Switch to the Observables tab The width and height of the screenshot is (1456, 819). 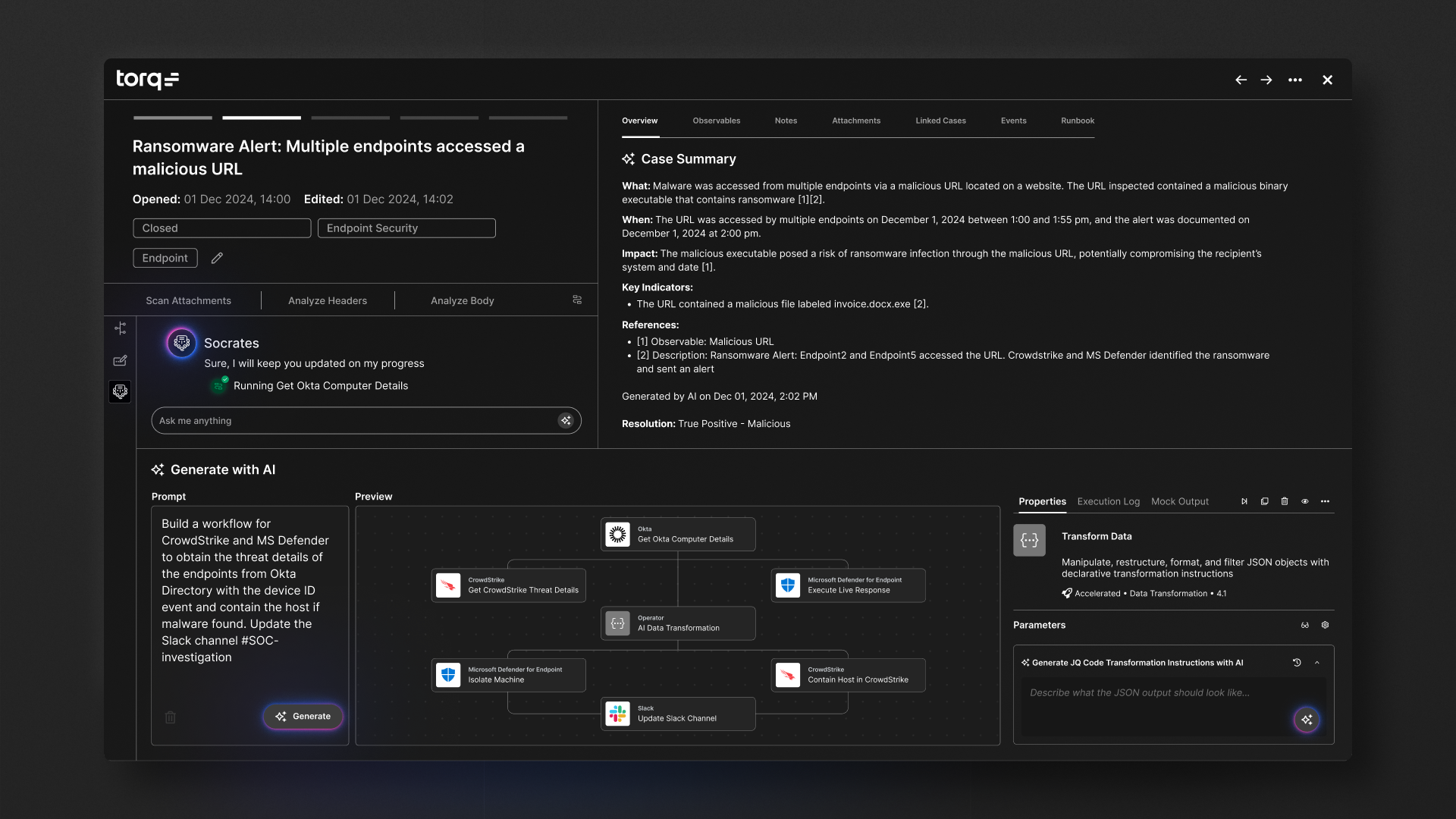(x=716, y=121)
